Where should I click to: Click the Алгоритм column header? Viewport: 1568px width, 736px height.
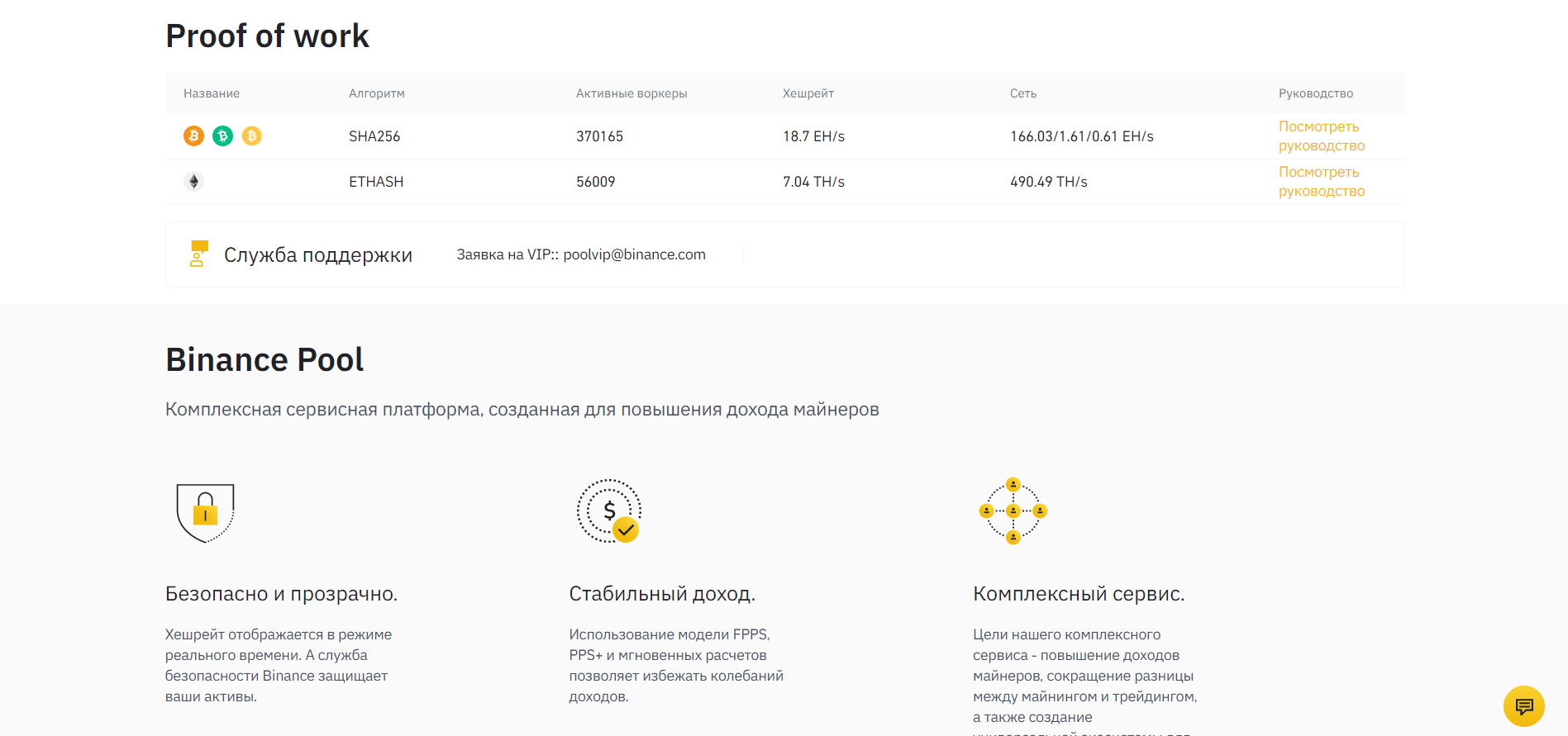click(x=377, y=93)
